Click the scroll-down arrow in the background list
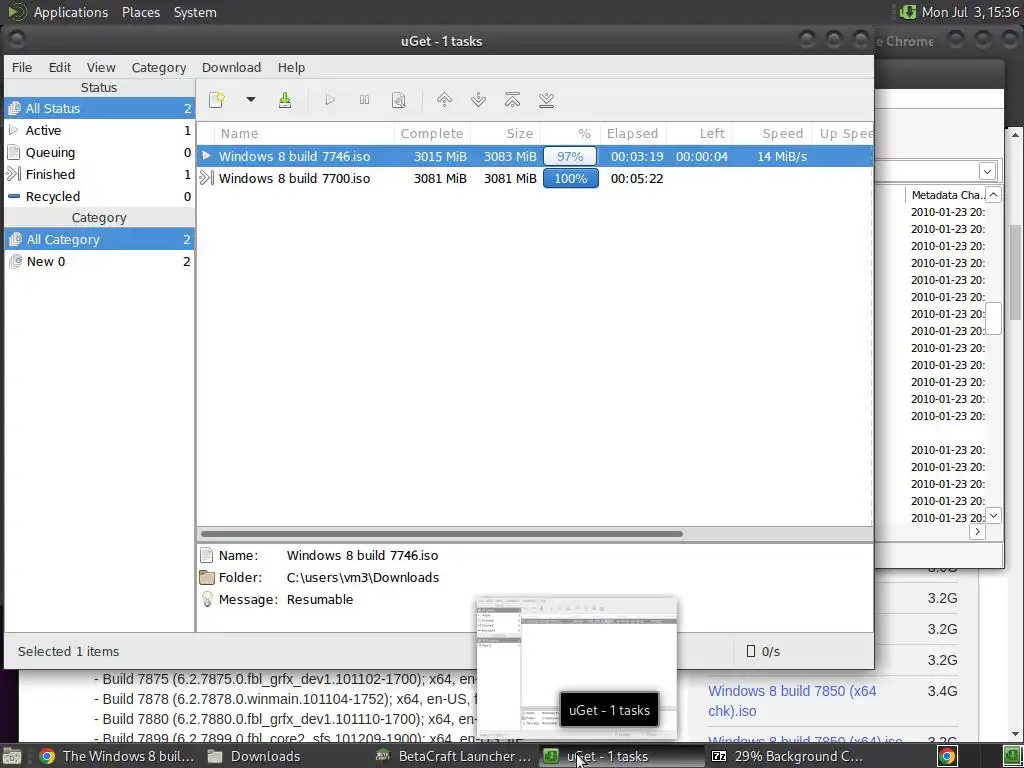 tap(993, 515)
